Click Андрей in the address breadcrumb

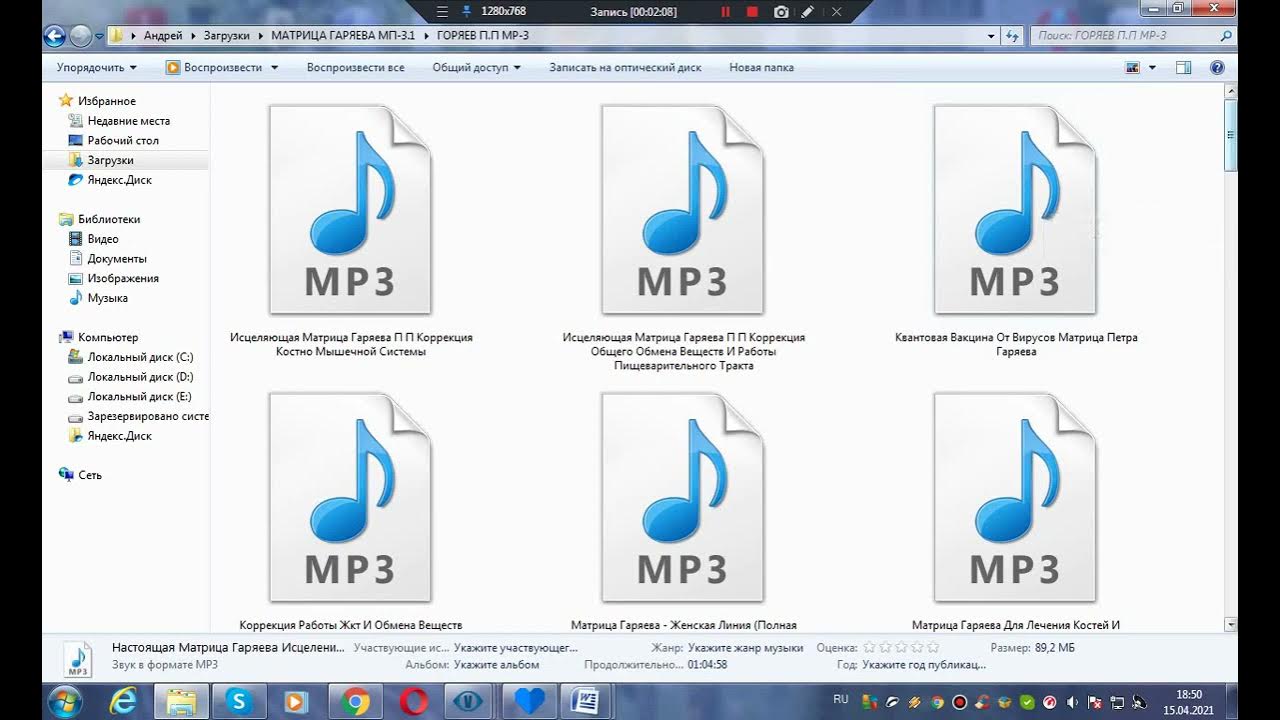coord(162,36)
